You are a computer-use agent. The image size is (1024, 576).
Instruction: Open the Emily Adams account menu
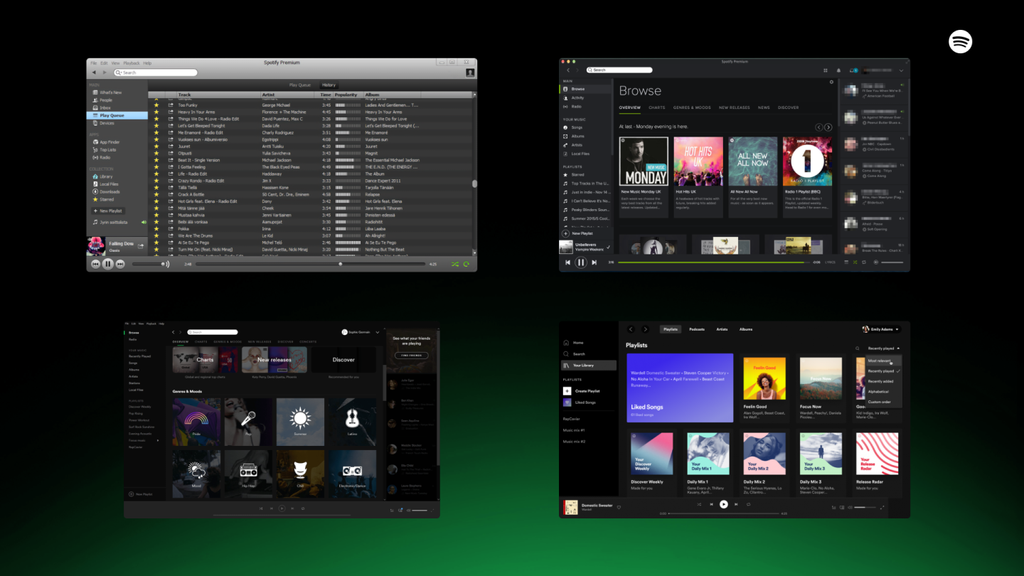click(880, 329)
